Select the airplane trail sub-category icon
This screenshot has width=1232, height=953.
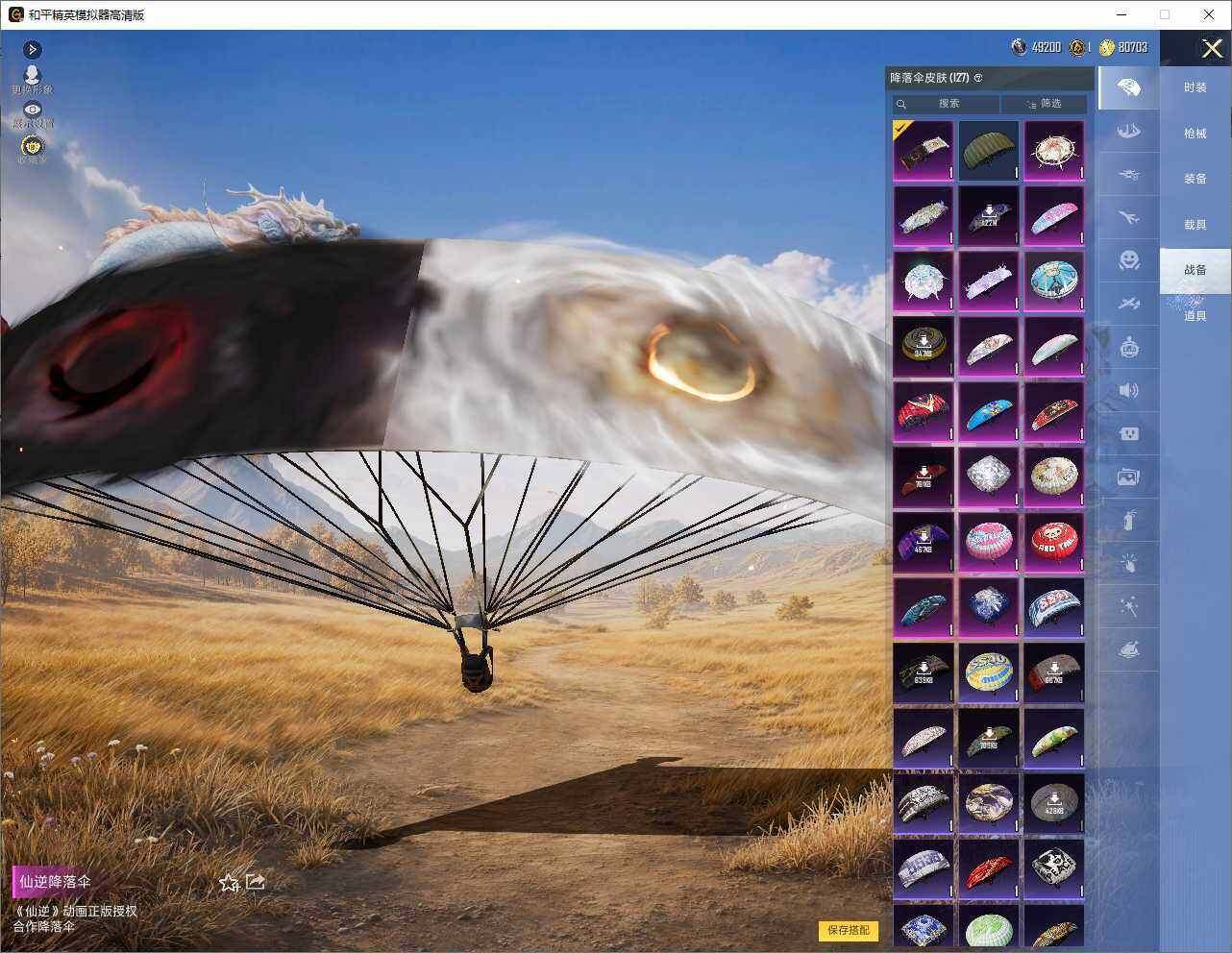point(1128,218)
